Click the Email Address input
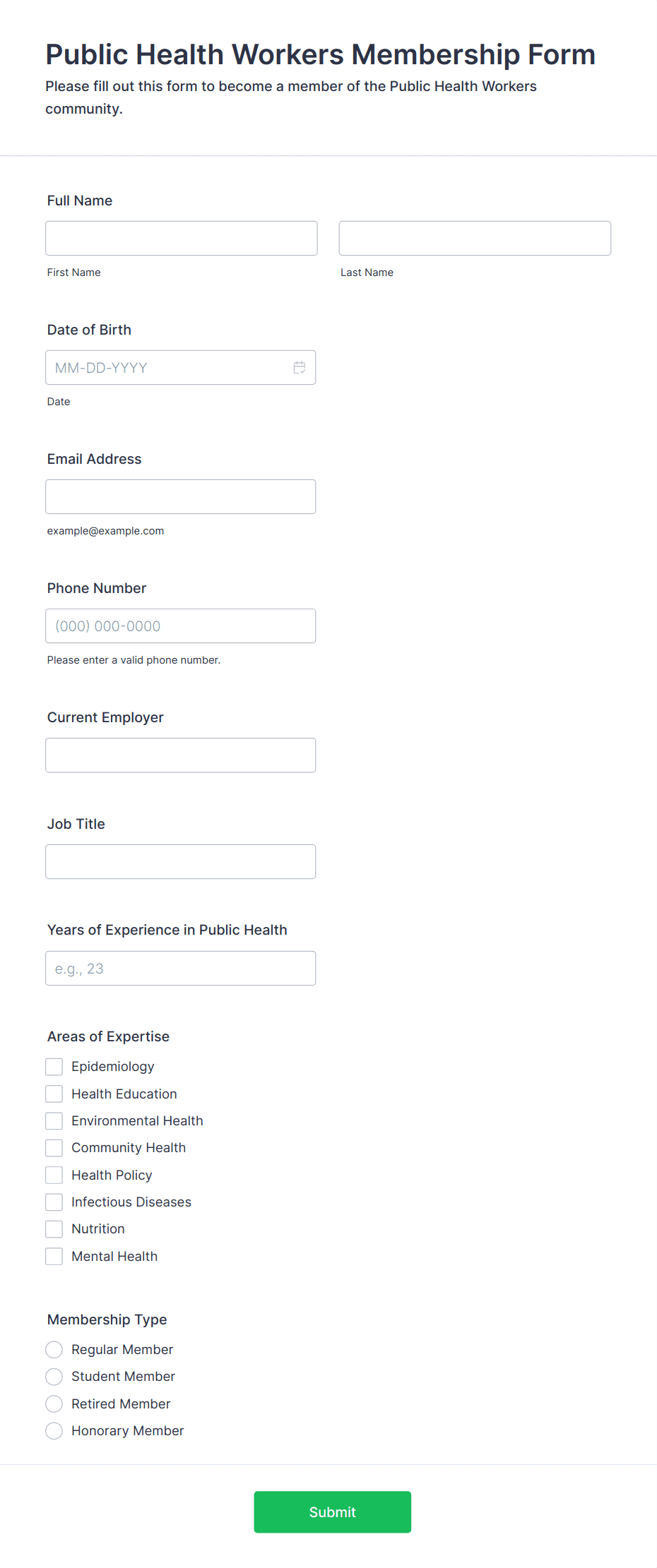The height and width of the screenshot is (1568, 657). pyautogui.click(x=180, y=497)
